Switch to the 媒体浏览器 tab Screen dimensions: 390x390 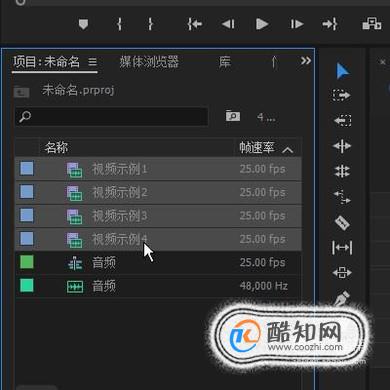point(149,62)
